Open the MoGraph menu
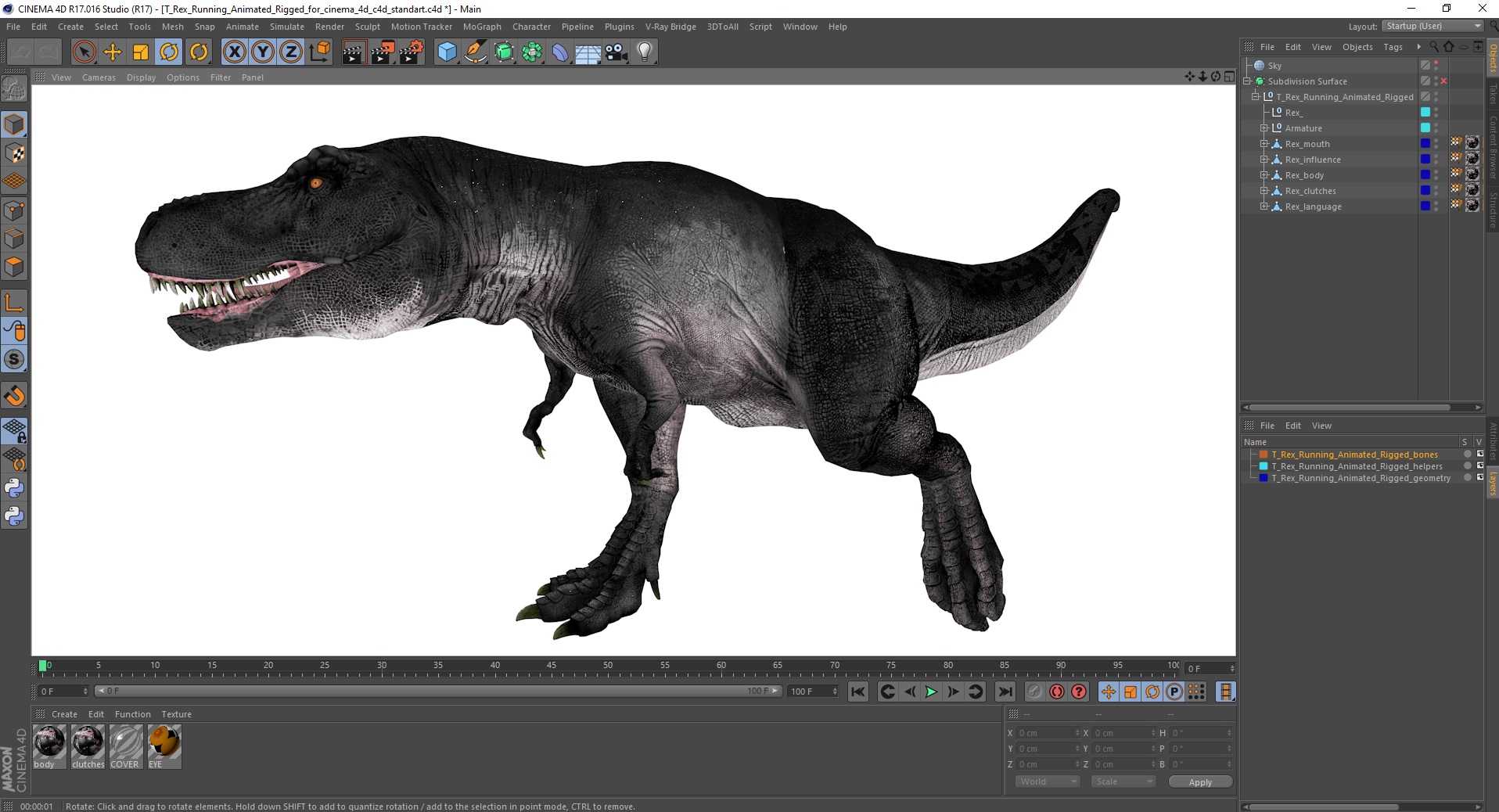The image size is (1499, 812). (482, 27)
